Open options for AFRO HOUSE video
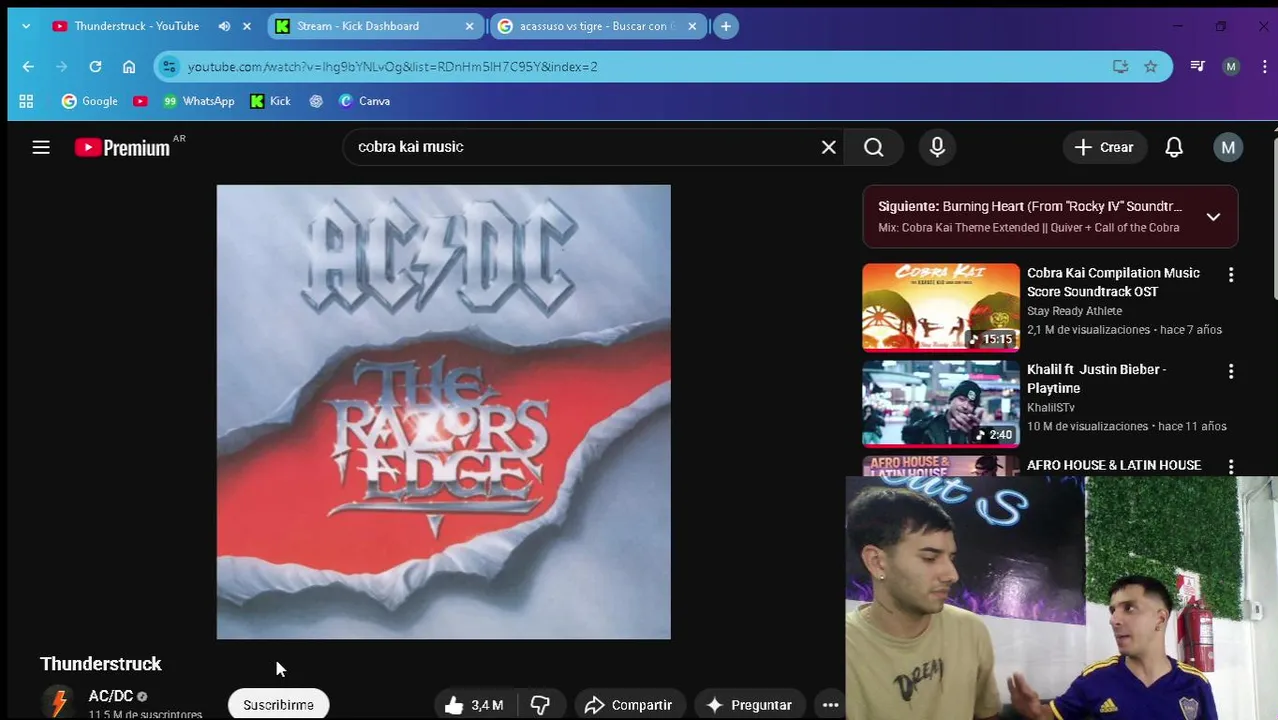The width and height of the screenshot is (1278, 720). pos(1231,467)
